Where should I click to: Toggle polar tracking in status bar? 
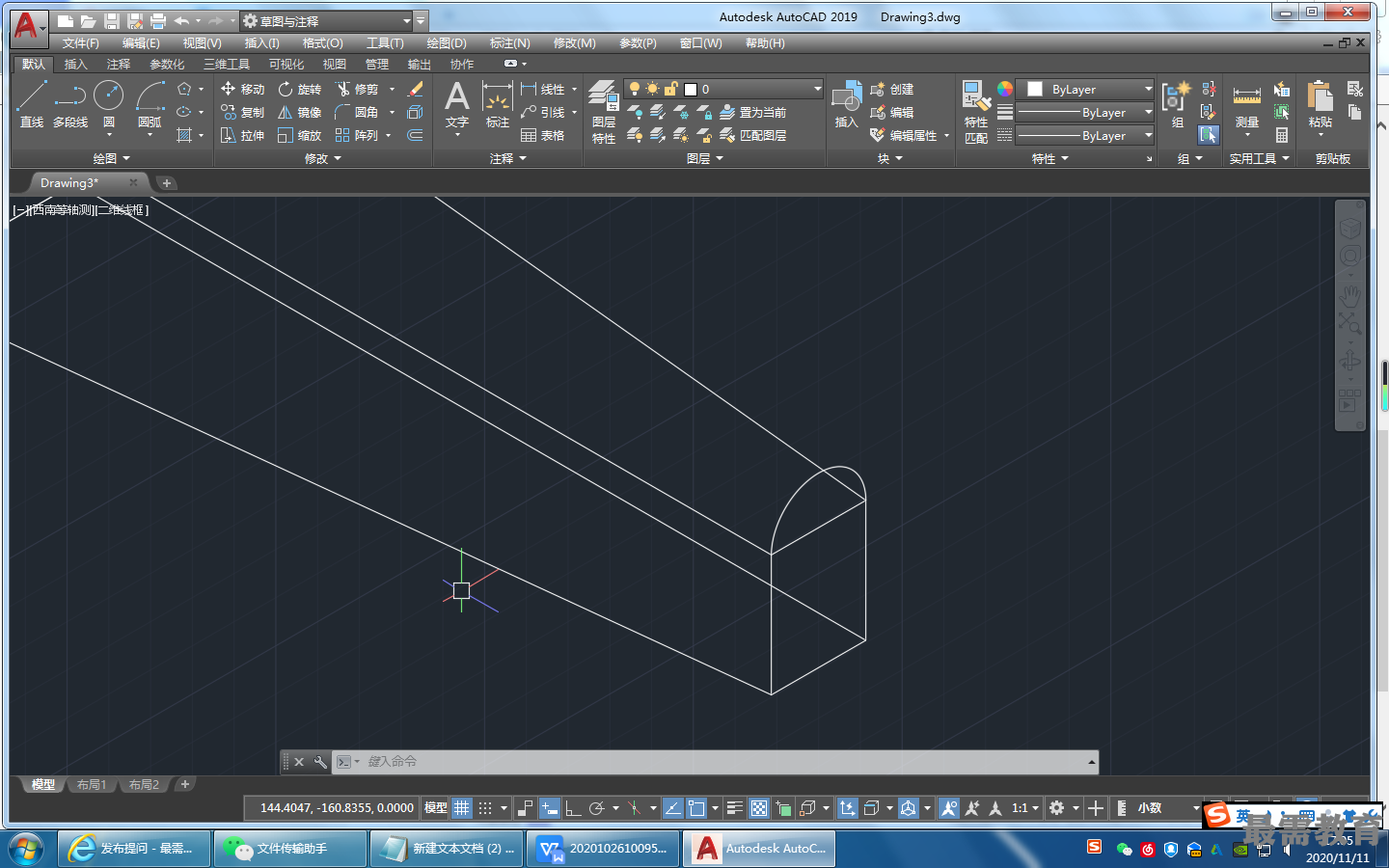coord(597,808)
